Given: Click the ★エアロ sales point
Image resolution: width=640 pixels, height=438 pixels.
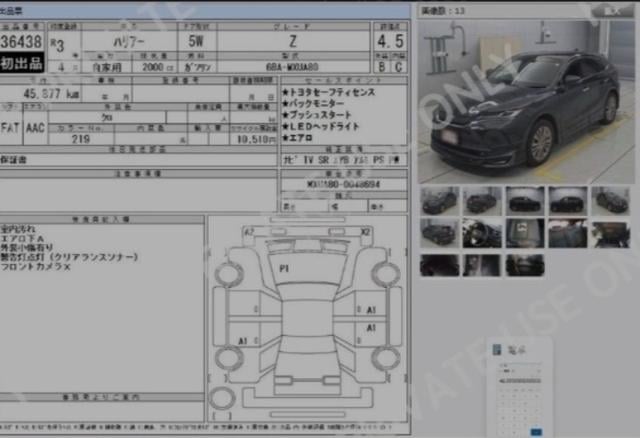Looking at the screenshot, I should (x=297, y=138).
